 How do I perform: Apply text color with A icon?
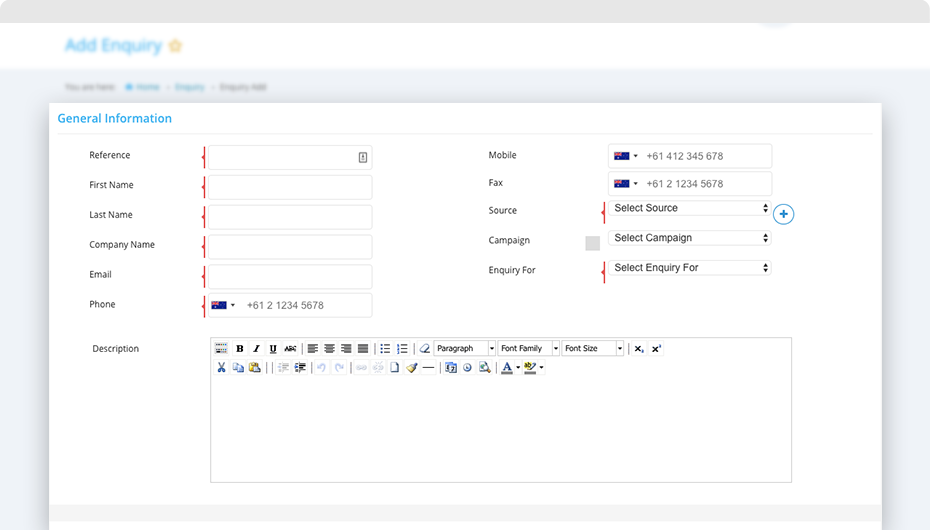(507, 368)
